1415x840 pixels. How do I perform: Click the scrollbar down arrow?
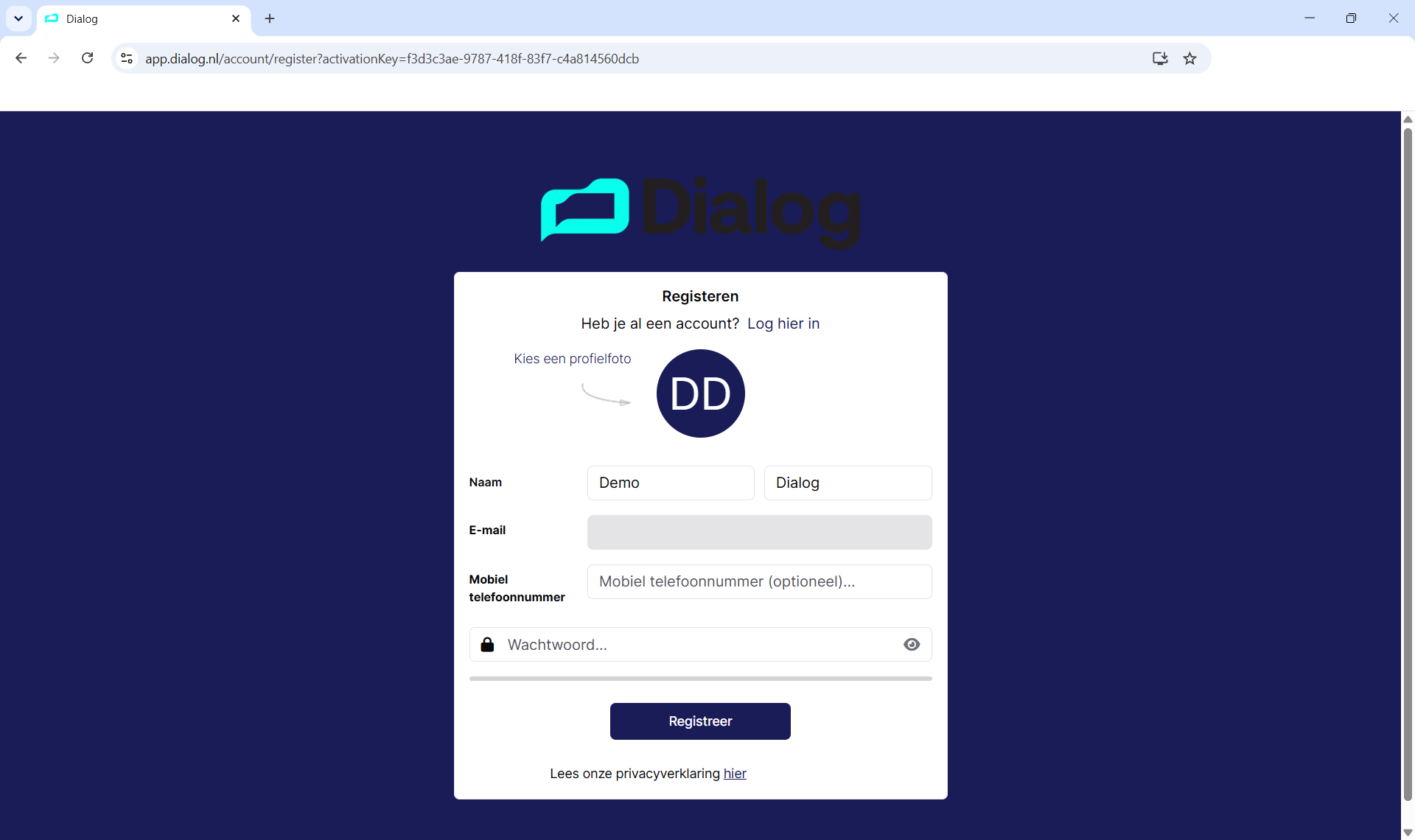[1408, 832]
